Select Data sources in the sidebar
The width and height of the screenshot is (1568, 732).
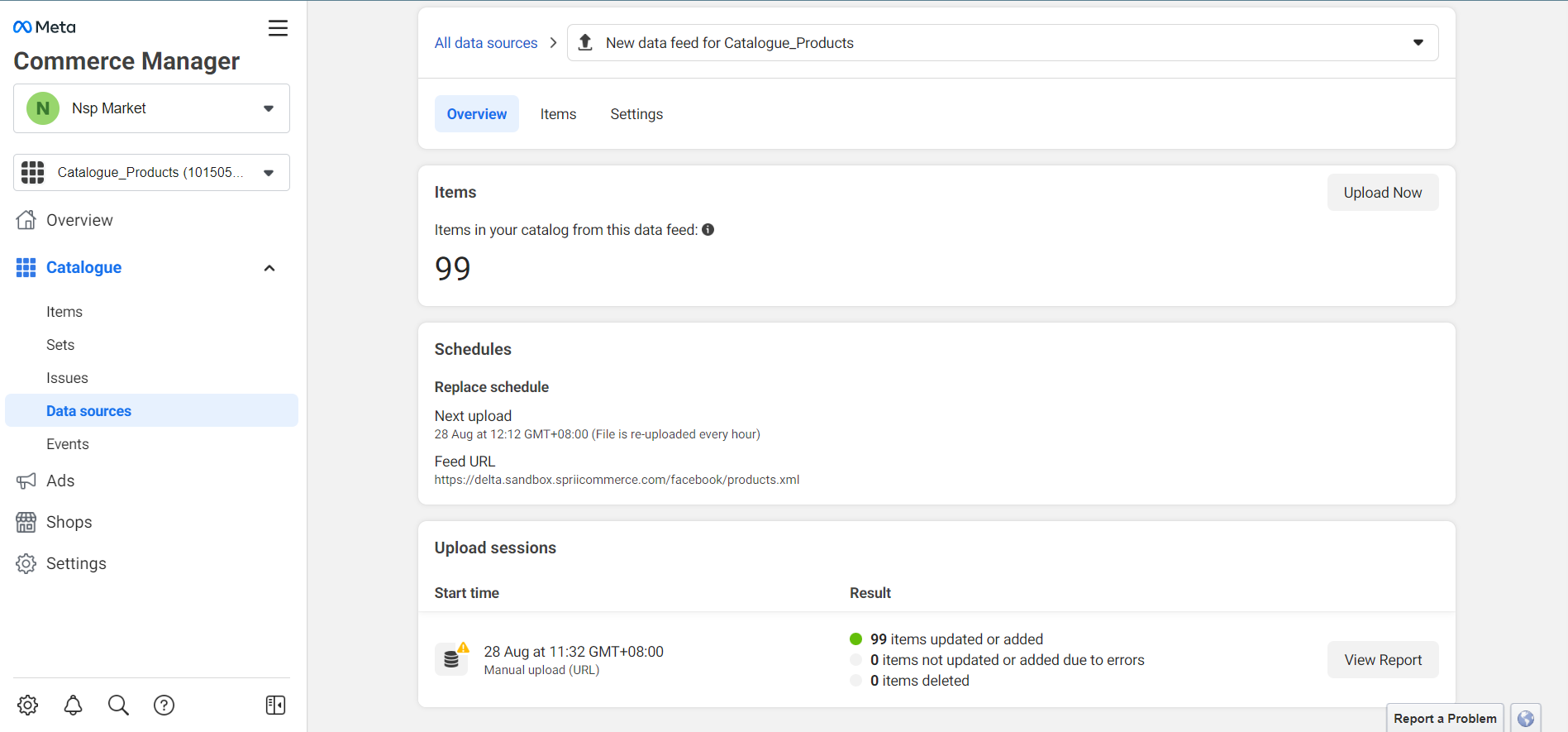[151, 410]
